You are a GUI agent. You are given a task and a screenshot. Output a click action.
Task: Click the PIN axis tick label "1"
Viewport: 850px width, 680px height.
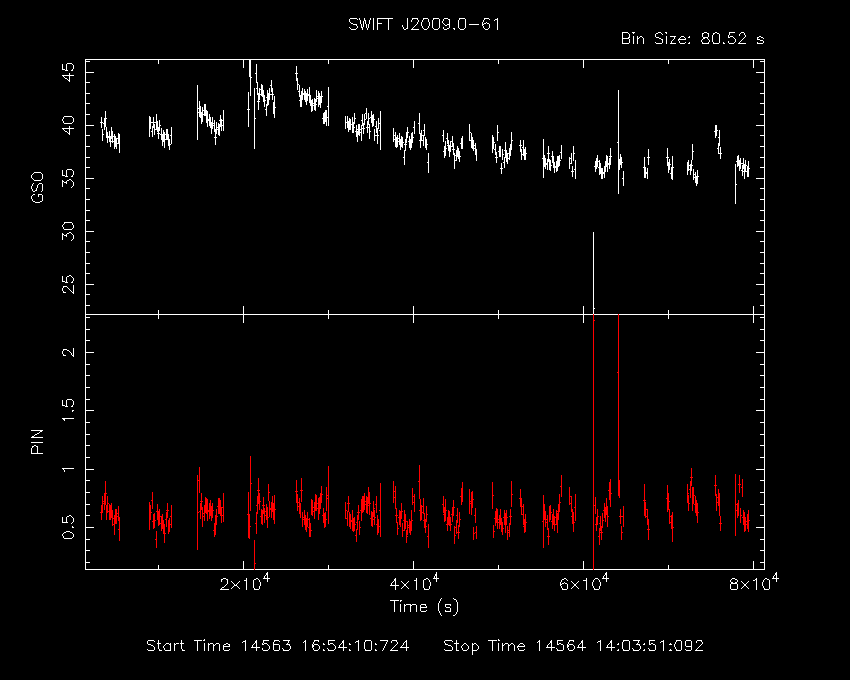click(x=69, y=469)
